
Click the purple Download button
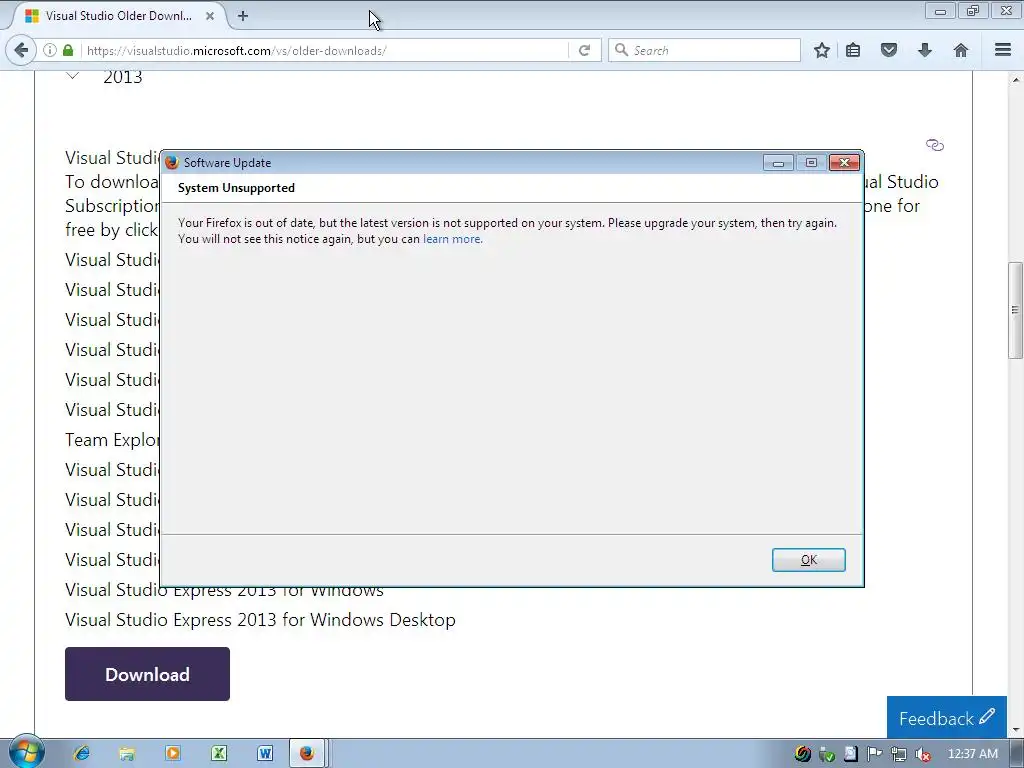[x=147, y=674]
